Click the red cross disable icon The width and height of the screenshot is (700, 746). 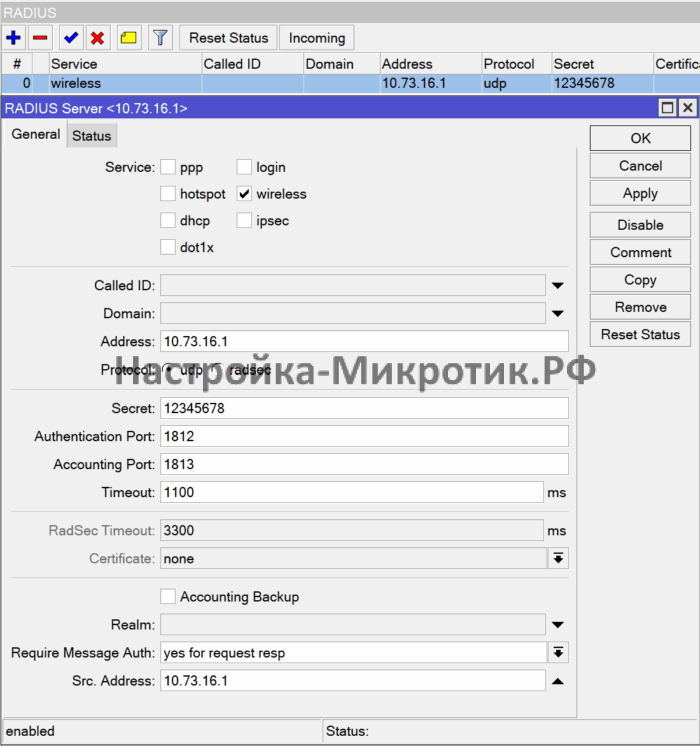(97, 38)
